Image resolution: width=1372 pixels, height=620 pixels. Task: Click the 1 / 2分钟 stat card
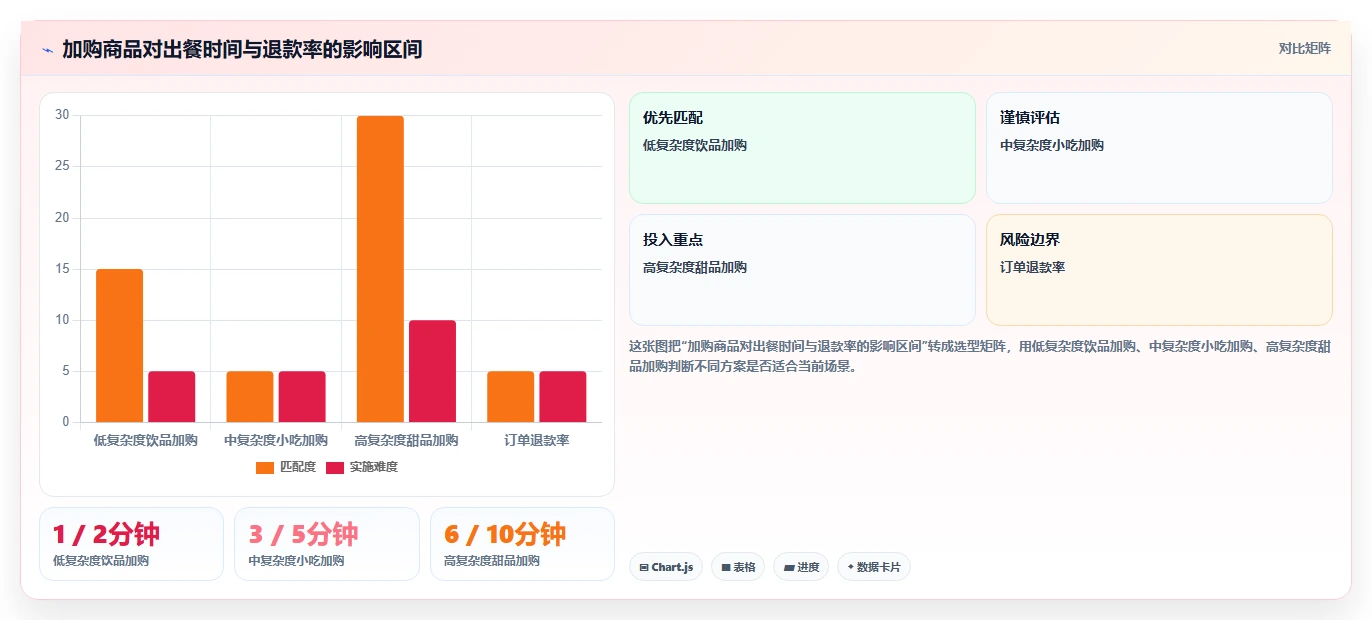tap(131, 543)
